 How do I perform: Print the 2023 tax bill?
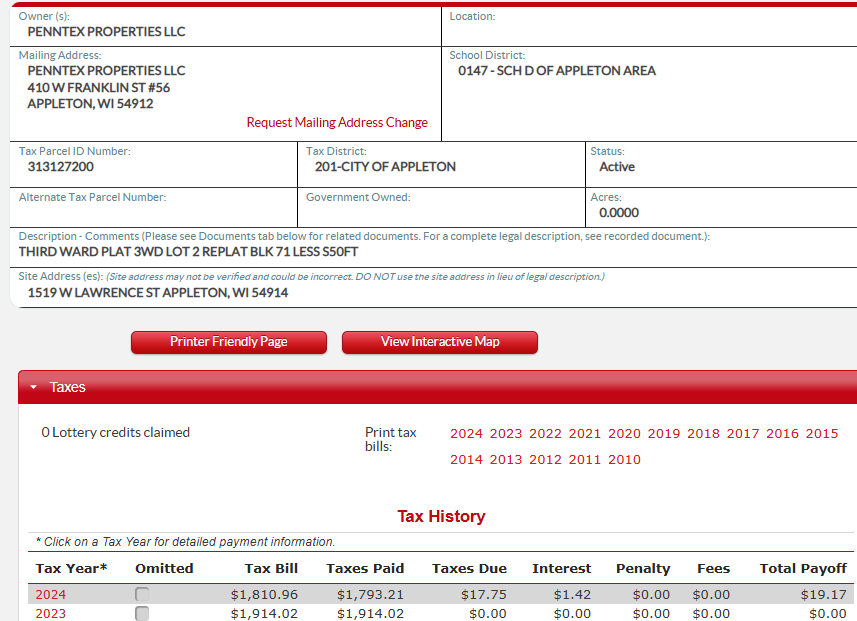[506, 434]
